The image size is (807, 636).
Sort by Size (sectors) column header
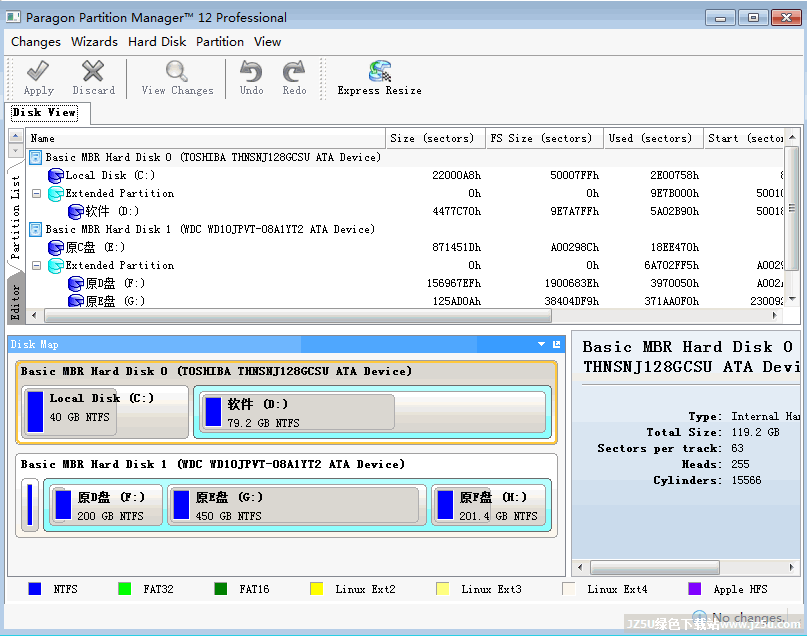click(435, 138)
